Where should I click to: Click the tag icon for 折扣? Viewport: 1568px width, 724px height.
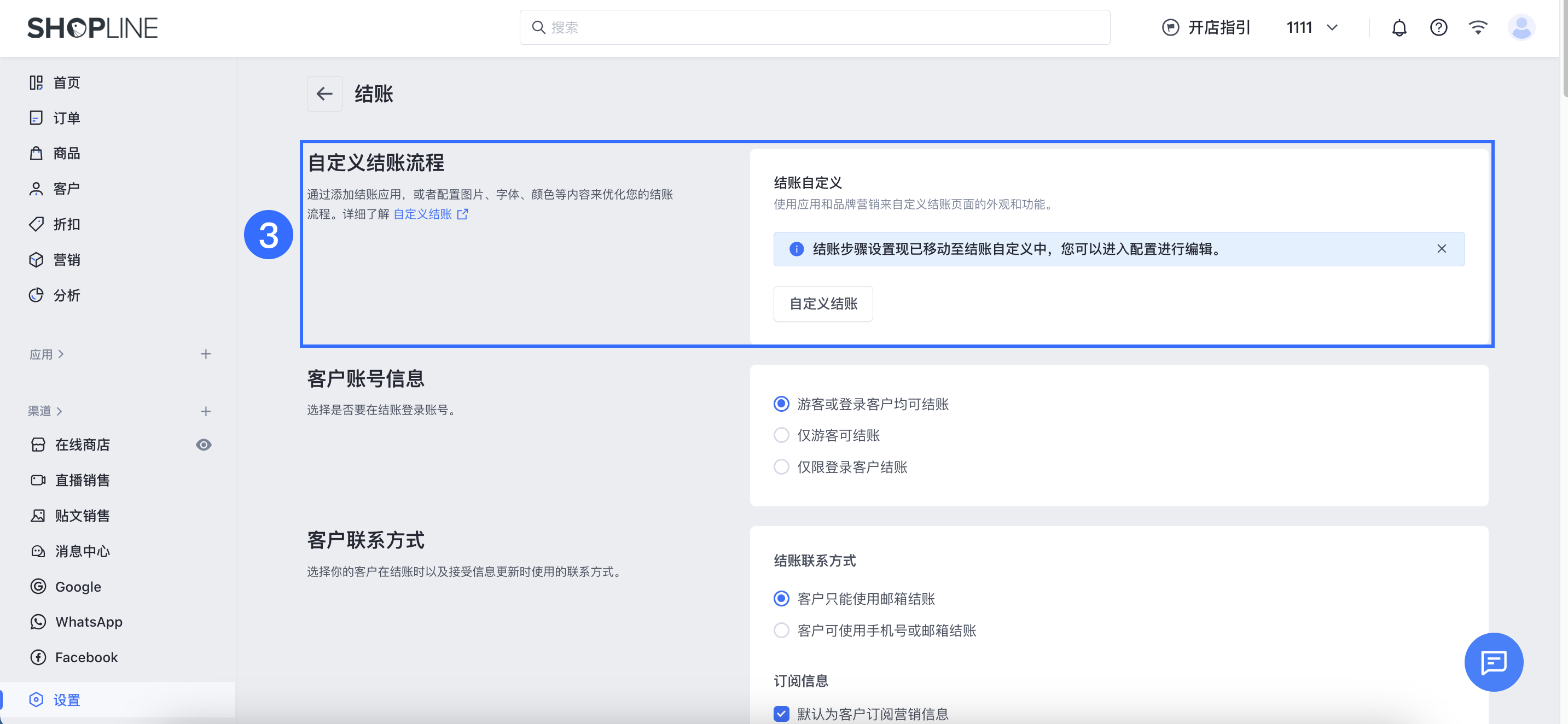pos(37,224)
